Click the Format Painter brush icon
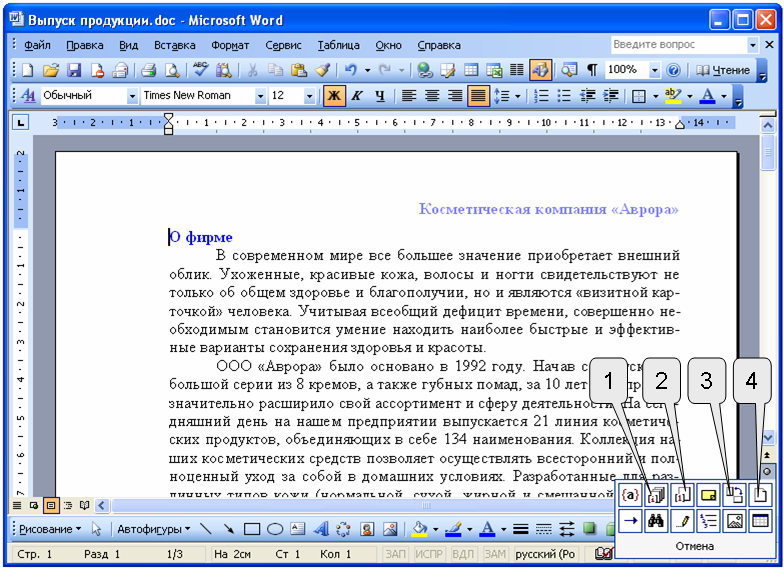 322,70
